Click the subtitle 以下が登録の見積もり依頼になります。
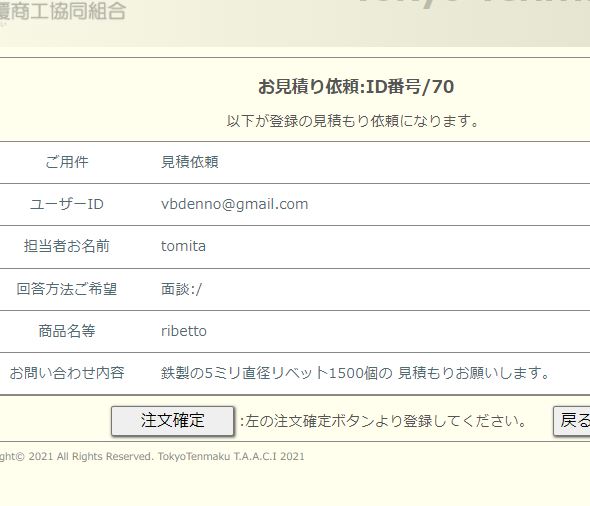590x506 pixels. point(353,121)
